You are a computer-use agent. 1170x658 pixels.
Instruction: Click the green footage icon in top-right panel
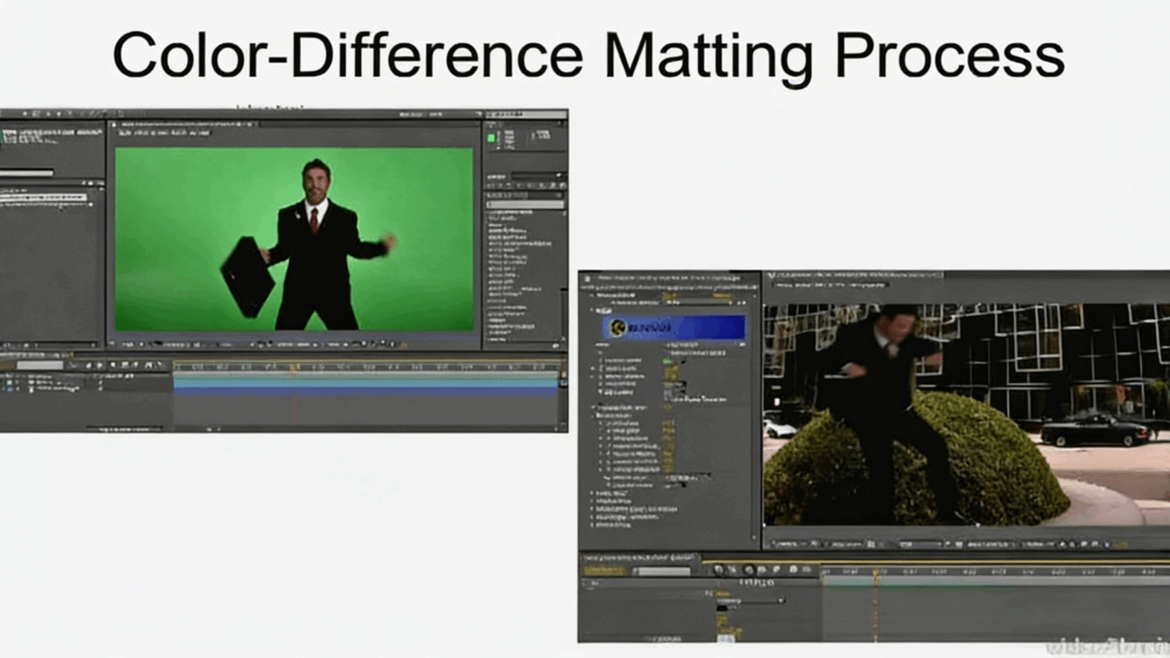tap(492, 138)
